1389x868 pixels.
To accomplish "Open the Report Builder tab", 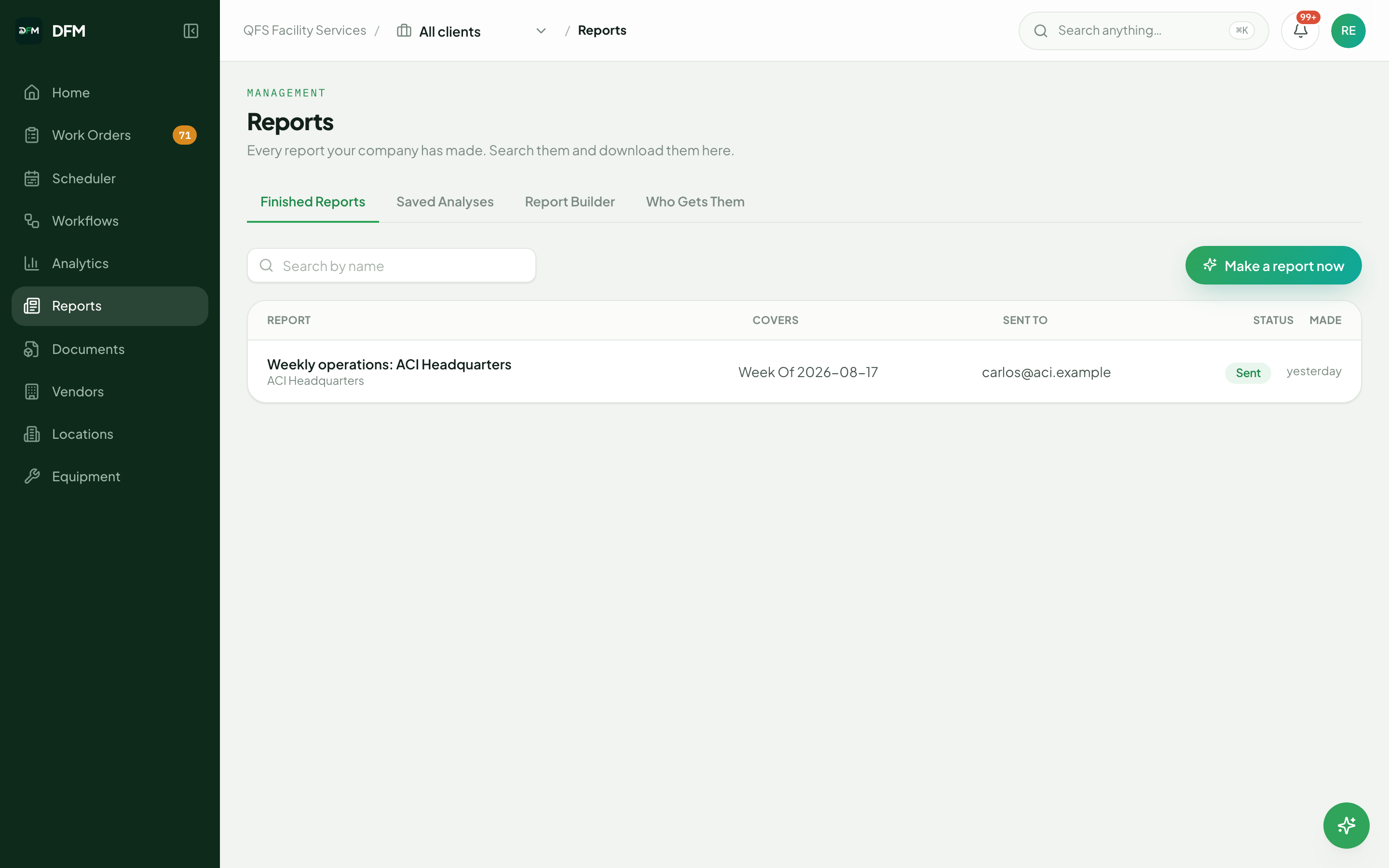I will point(570,202).
